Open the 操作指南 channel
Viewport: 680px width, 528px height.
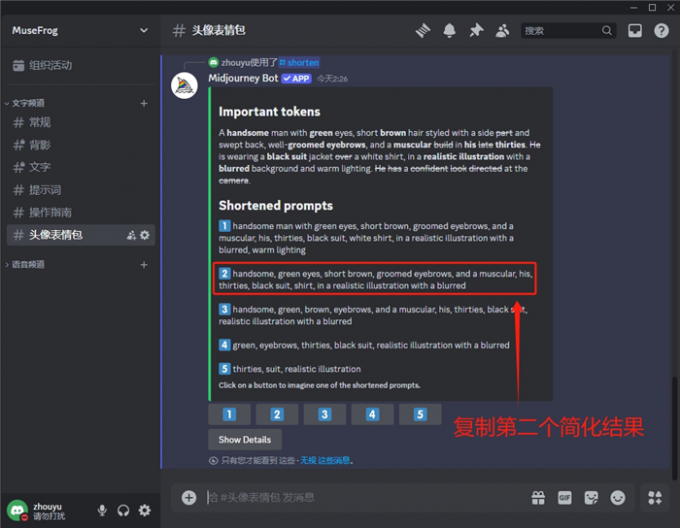click(x=81, y=212)
